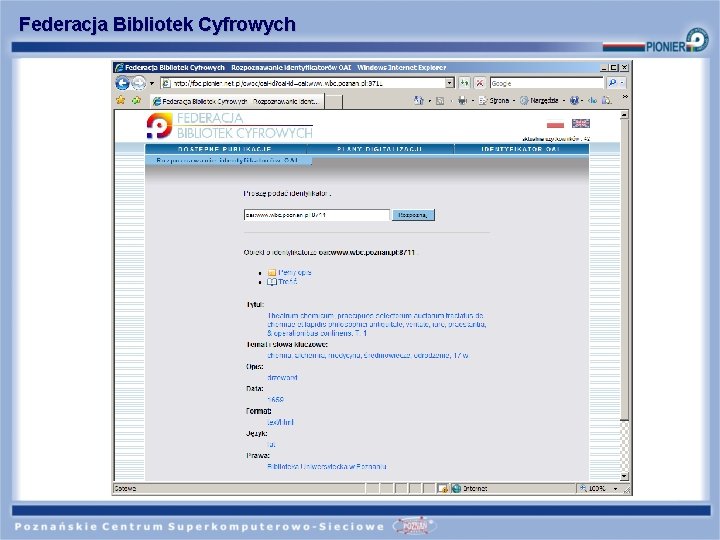Expand the command bar overflow chevron
The width and height of the screenshot is (720, 540).
tap(624, 97)
